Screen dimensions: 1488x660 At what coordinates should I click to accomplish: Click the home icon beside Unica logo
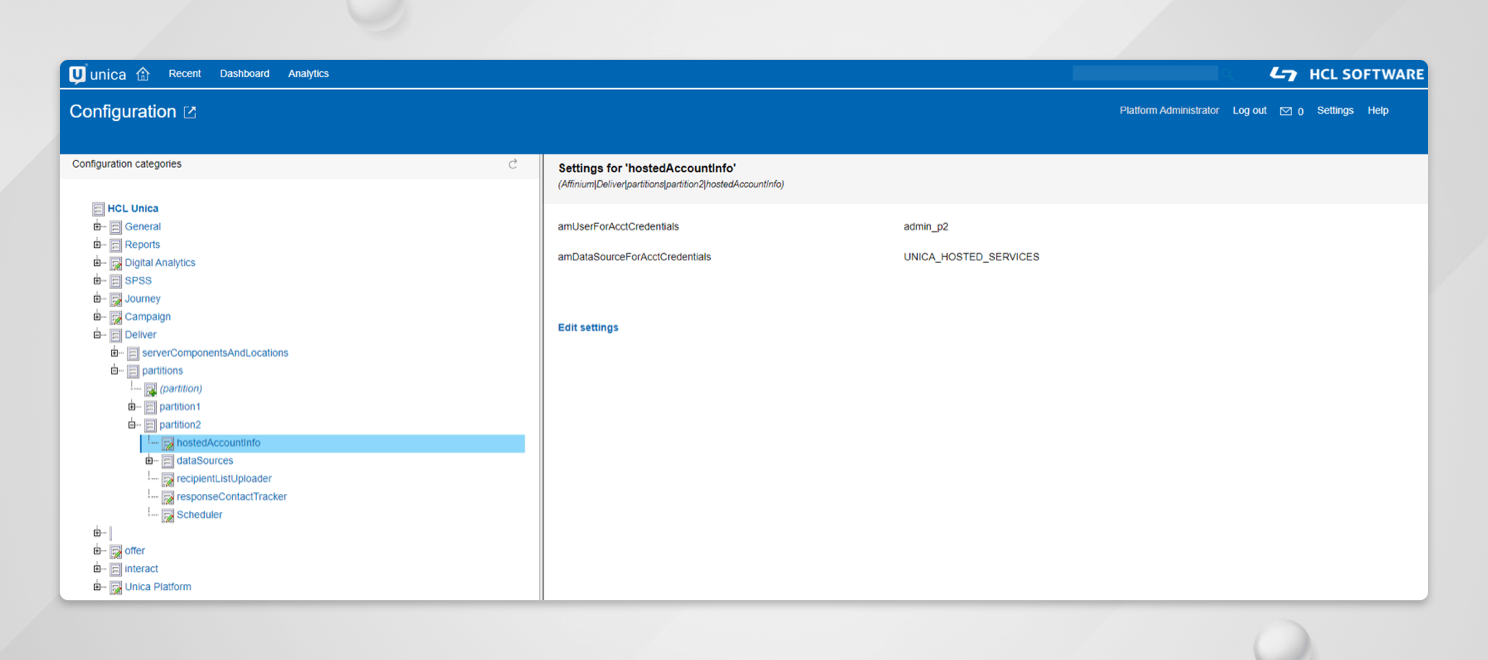pyautogui.click(x=143, y=74)
